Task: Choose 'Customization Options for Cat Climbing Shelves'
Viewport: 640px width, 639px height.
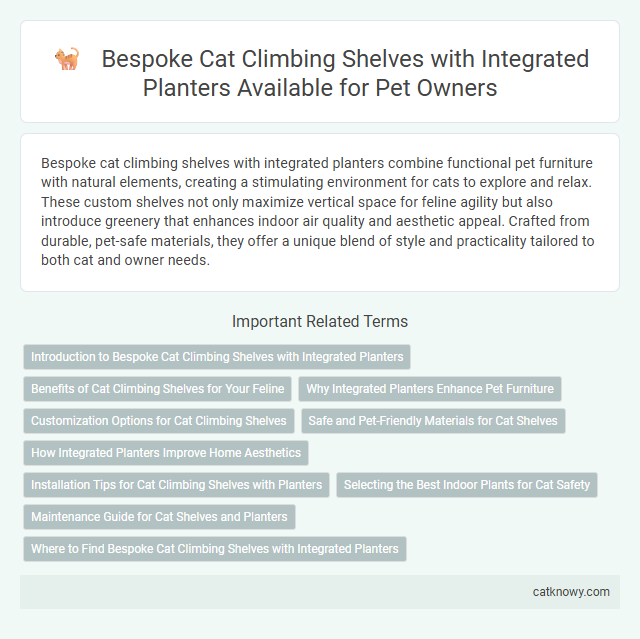Action: pos(159,421)
